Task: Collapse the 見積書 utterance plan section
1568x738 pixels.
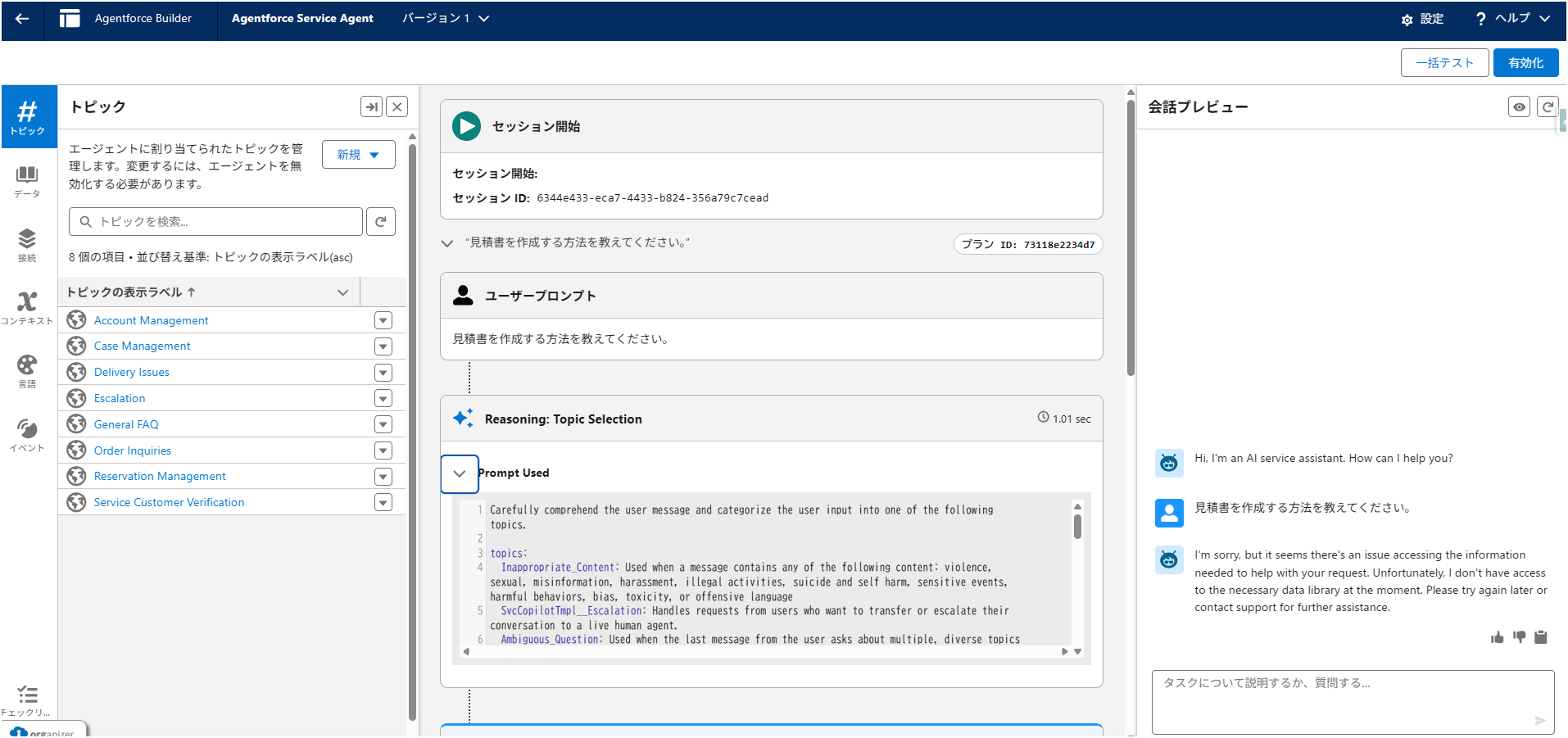Action: click(447, 243)
